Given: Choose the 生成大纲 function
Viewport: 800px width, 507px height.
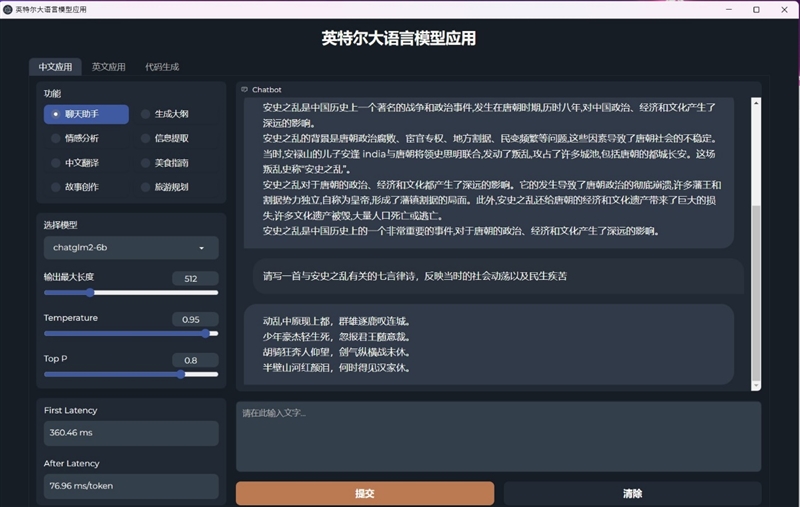Looking at the screenshot, I should (146, 114).
